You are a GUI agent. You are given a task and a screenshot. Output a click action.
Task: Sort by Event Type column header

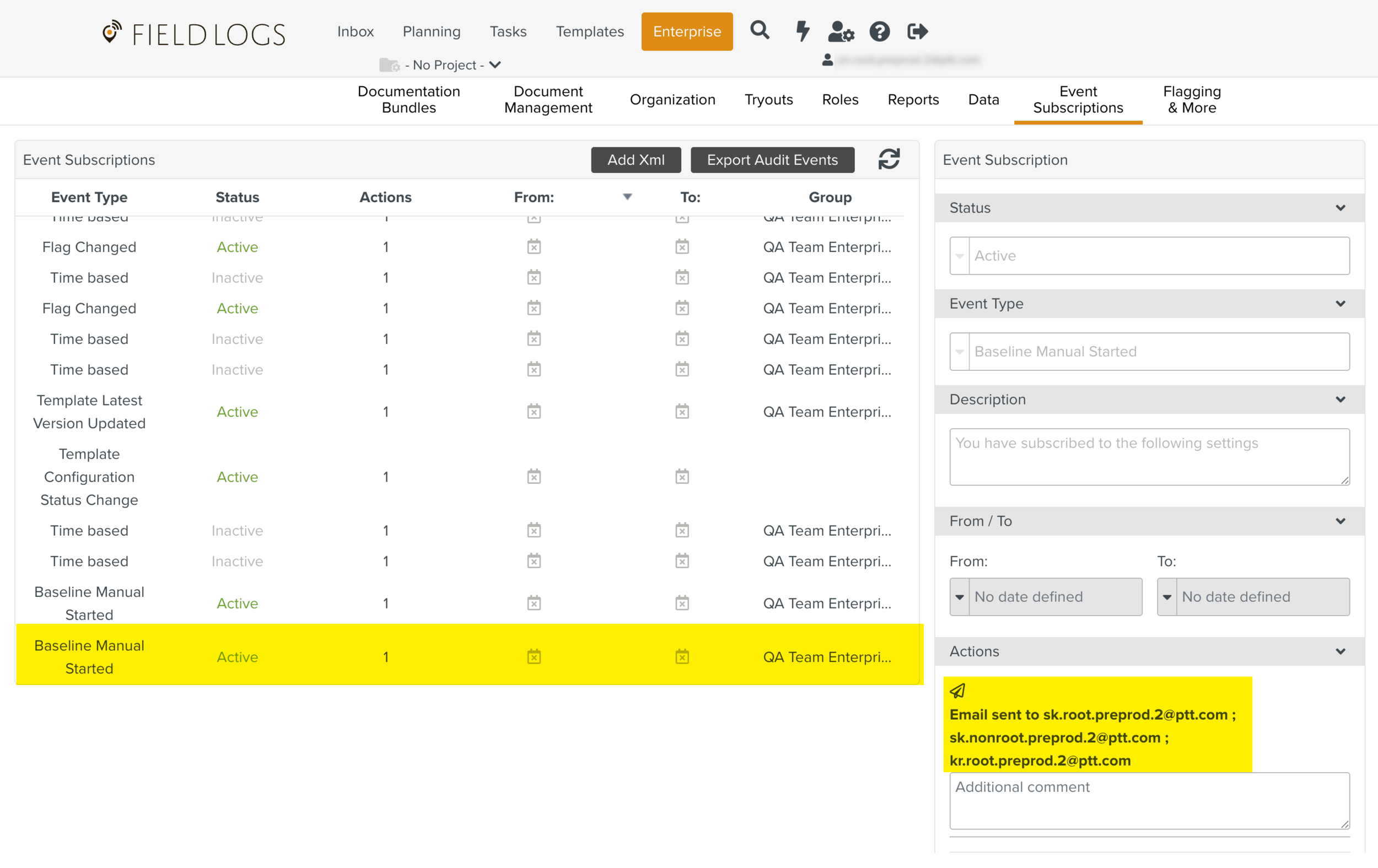pyautogui.click(x=89, y=197)
